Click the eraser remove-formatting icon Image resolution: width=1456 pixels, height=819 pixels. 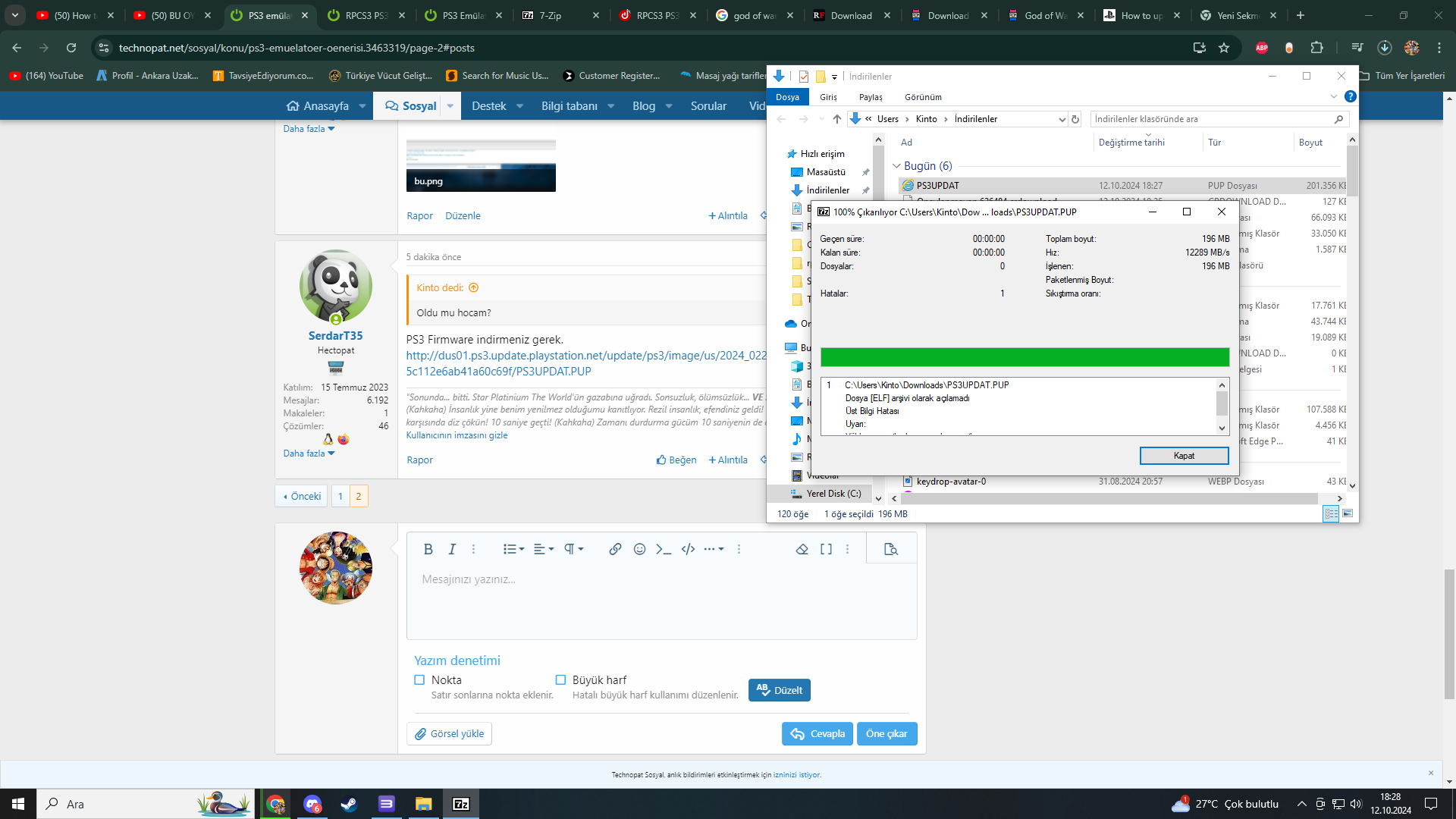[802, 549]
